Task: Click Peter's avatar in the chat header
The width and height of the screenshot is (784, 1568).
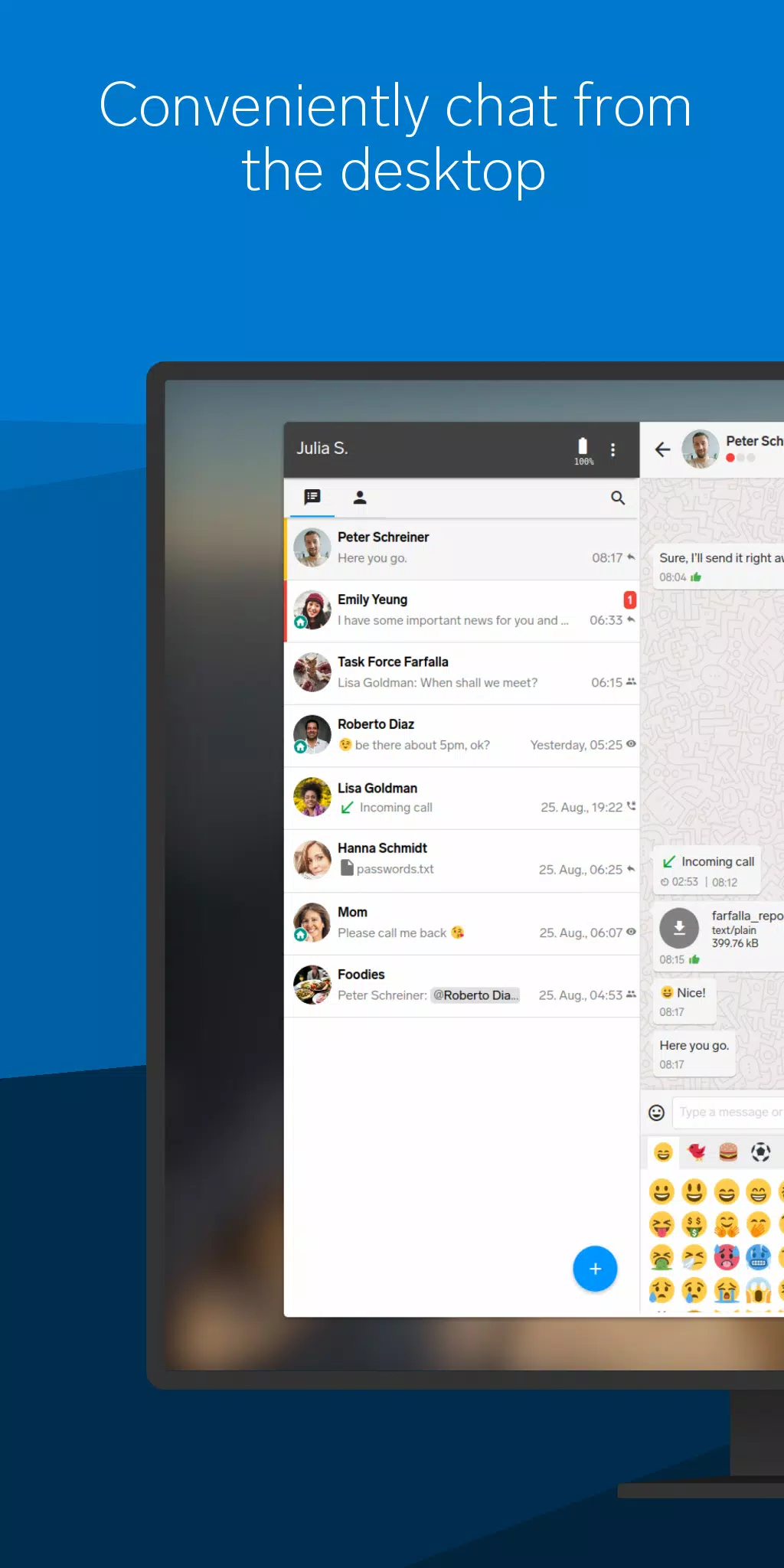Action: click(700, 449)
